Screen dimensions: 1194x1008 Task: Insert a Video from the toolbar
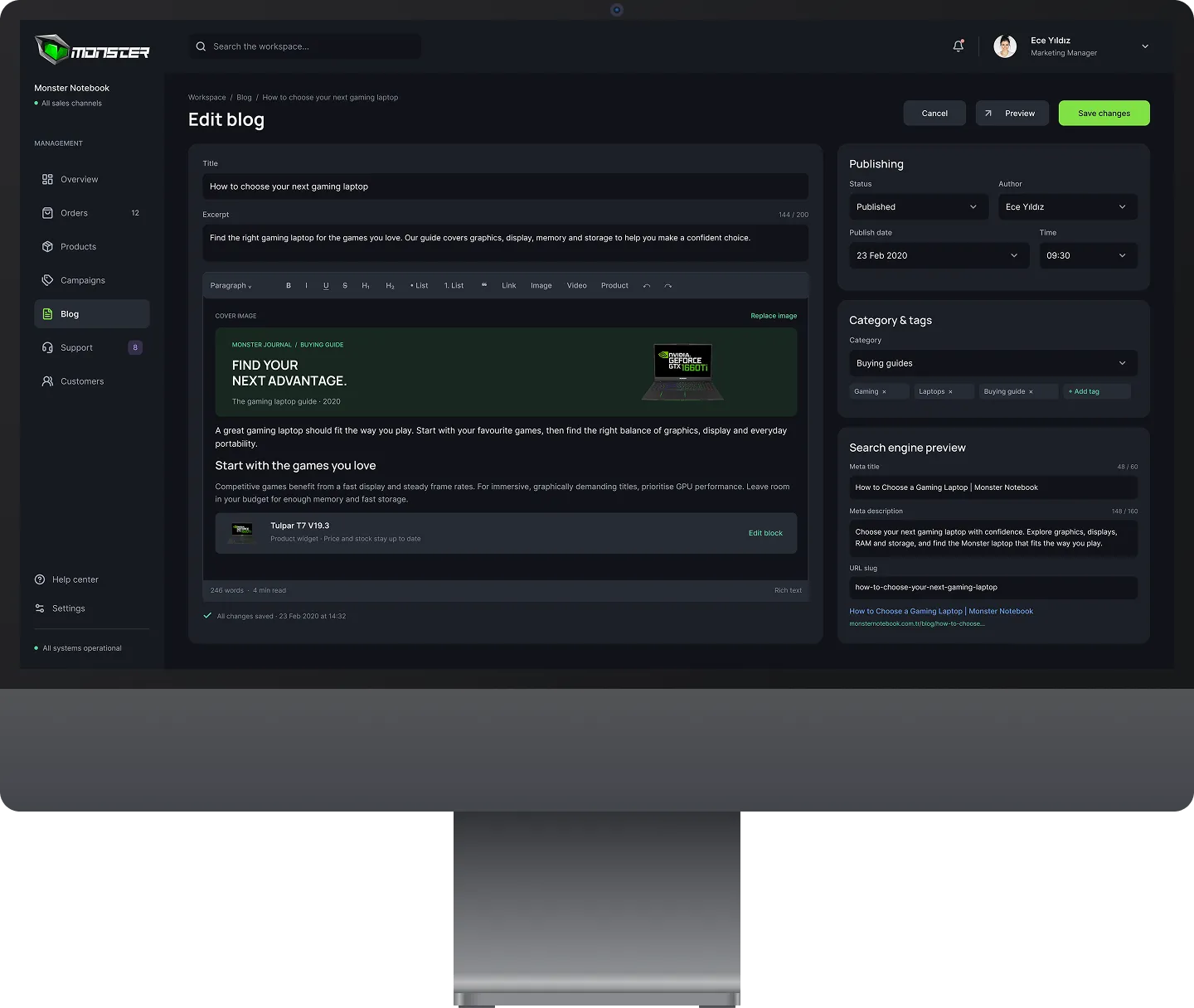click(577, 286)
